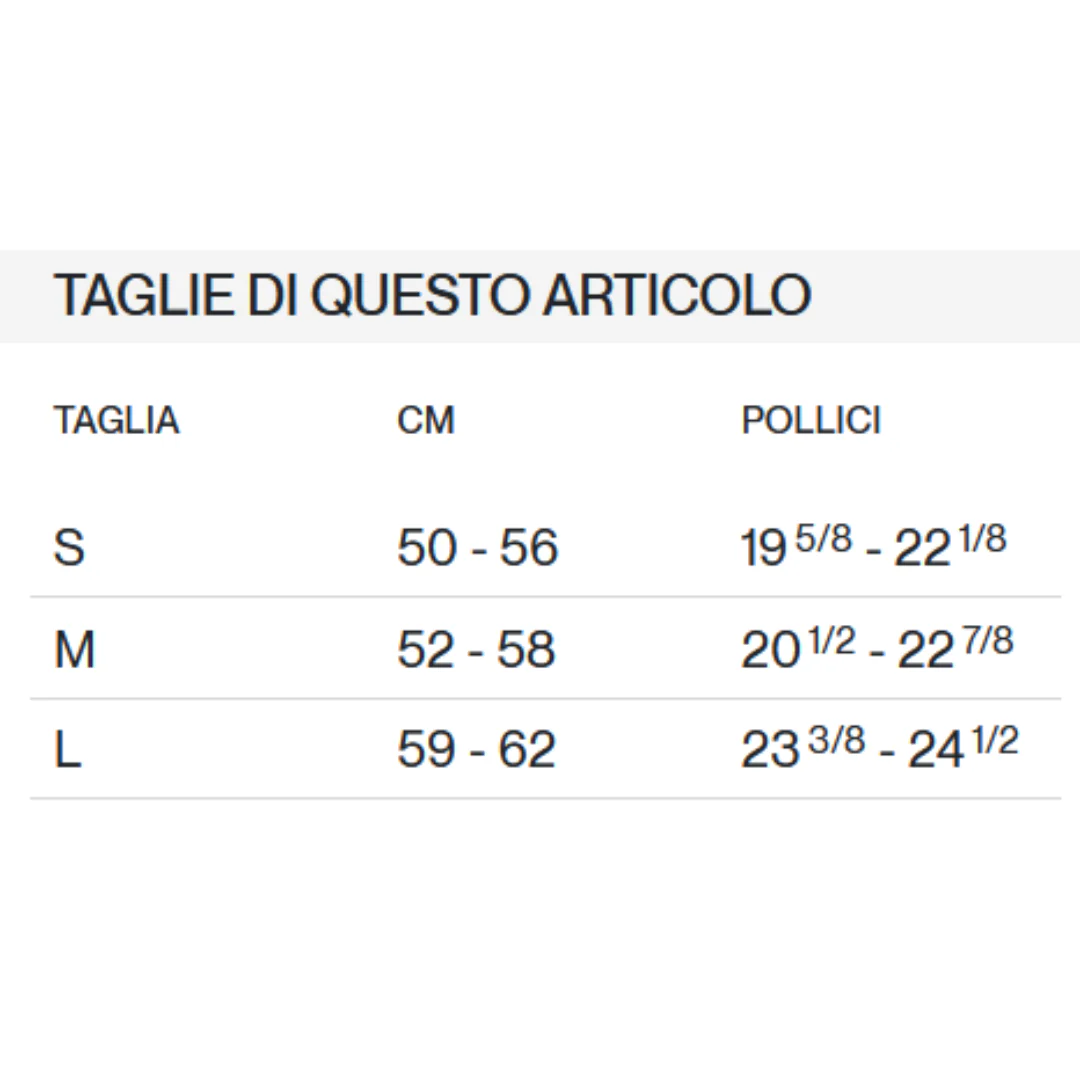Click the 23 3/8 - 24 1/2 inches value
This screenshot has width=1080, height=1080.
click(x=880, y=747)
